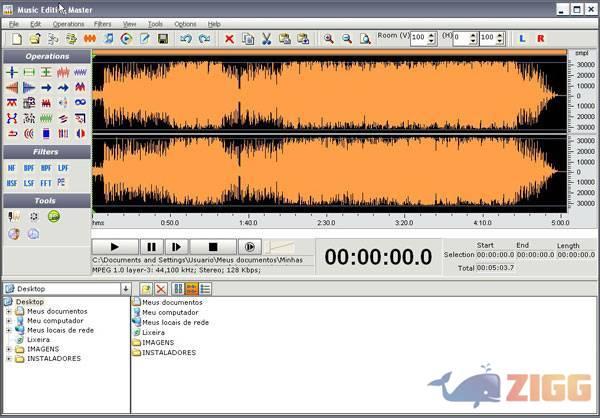The width and height of the screenshot is (600, 418).
Task: Select the LPF filter icon
Action: click(62, 168)
